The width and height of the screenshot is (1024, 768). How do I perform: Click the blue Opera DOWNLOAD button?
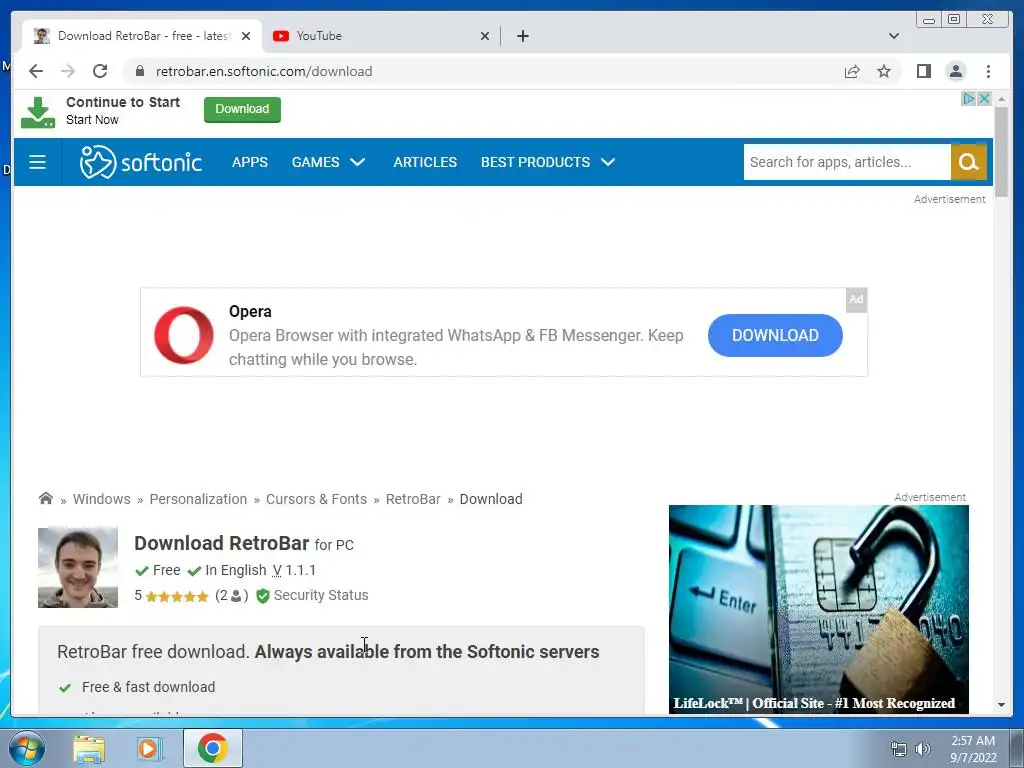[775, 335]
